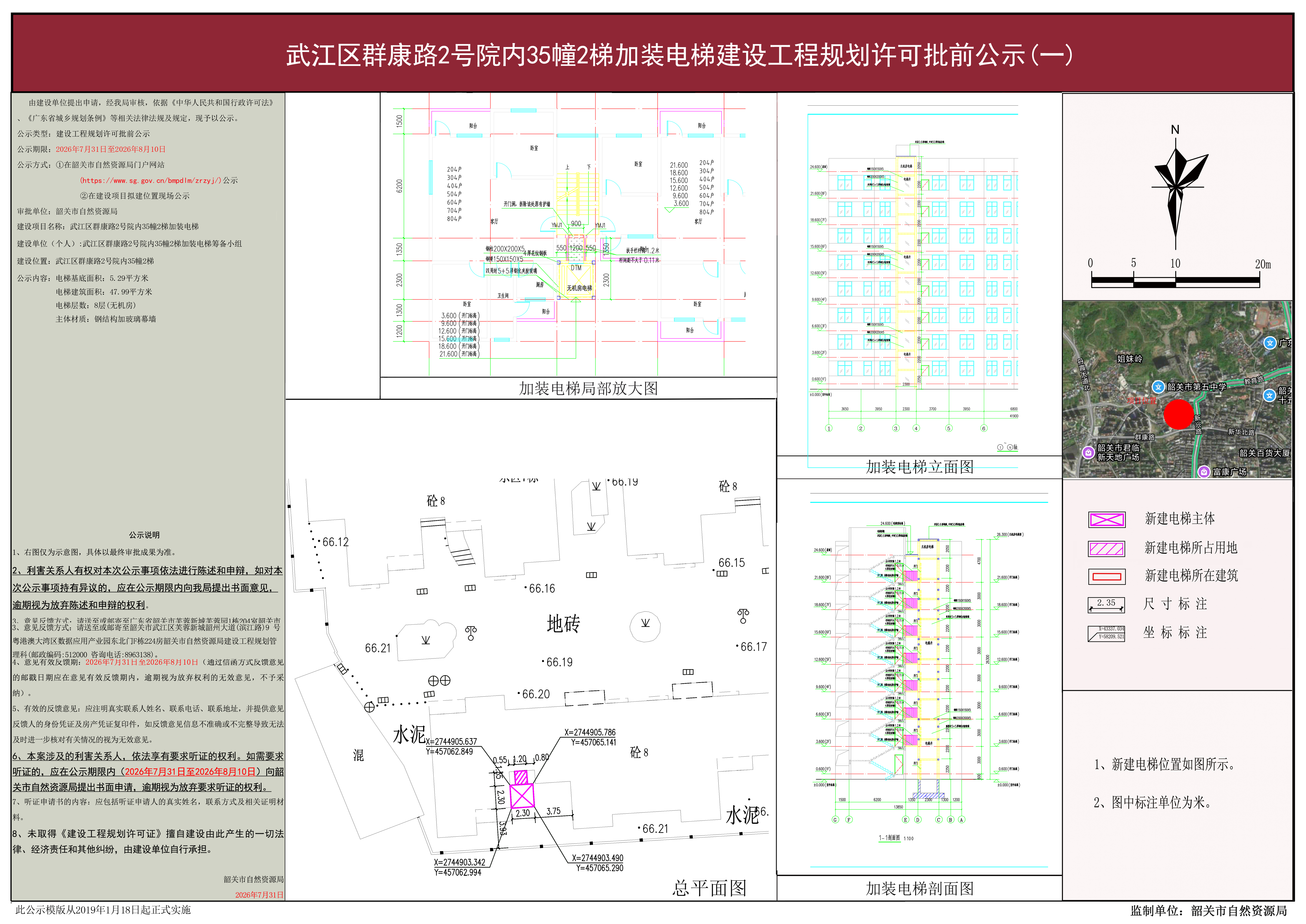The height and width of the screenshot is (924, 1306).
Task: Click the caption 加装电梯立面图
Action: point(920,467)
